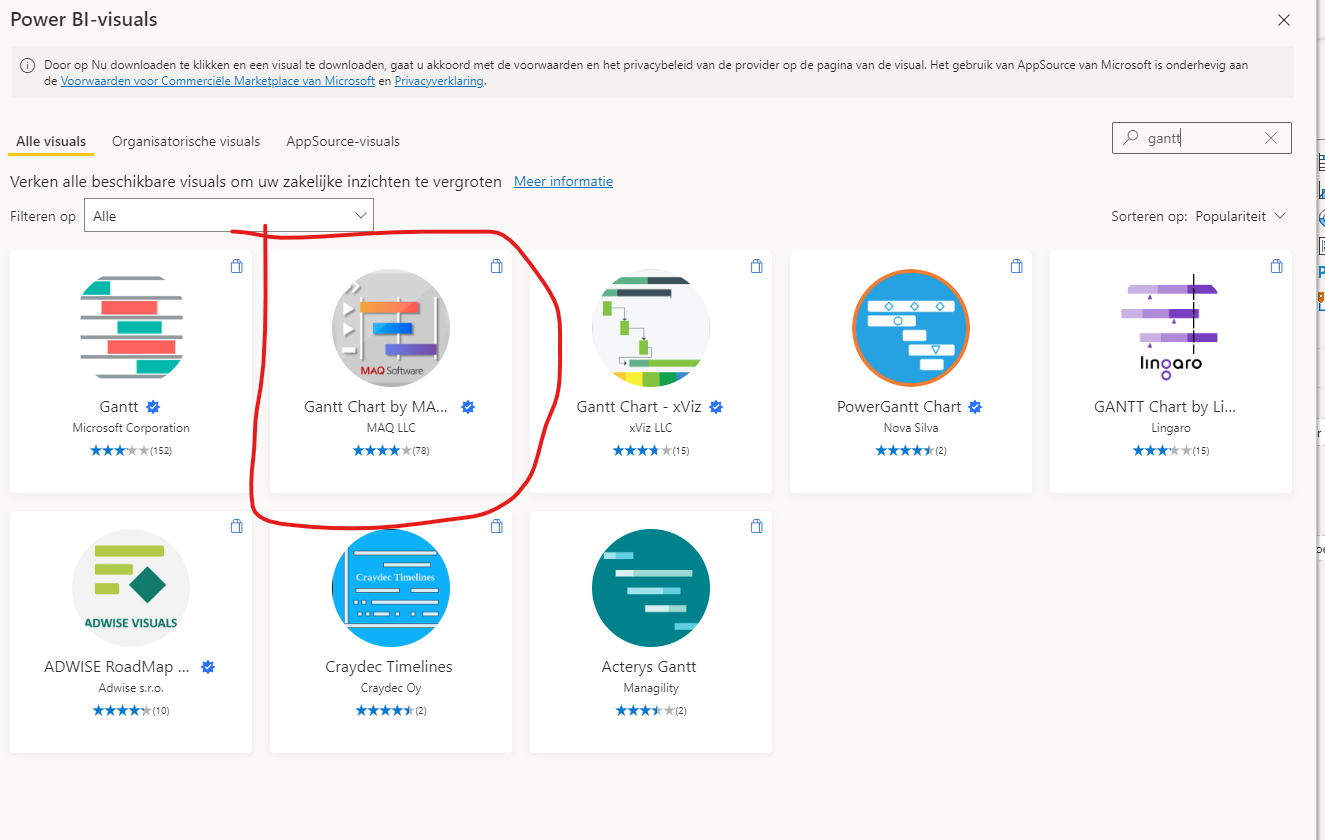Open the Filteren op dropdown showing Alle
This screenshot has width=1325, height=840.
(229, 216)
